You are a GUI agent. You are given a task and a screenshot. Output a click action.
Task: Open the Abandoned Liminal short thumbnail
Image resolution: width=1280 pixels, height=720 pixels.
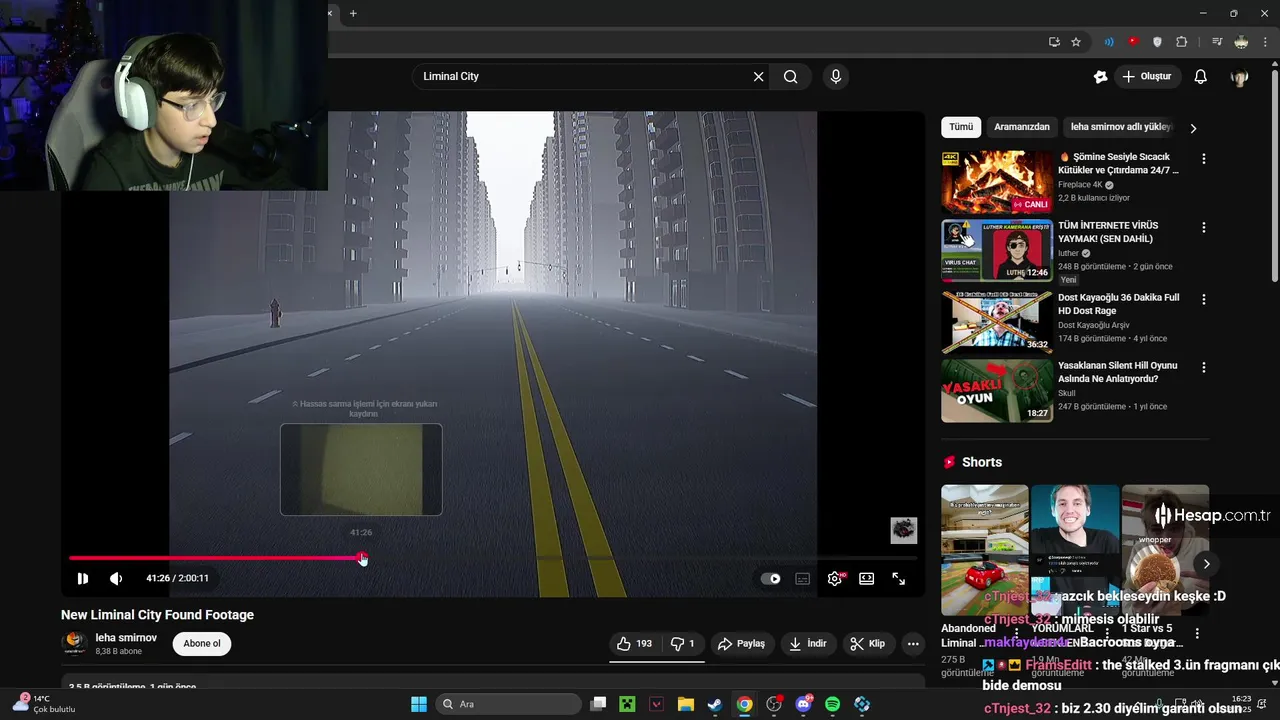tap(984, 550)
